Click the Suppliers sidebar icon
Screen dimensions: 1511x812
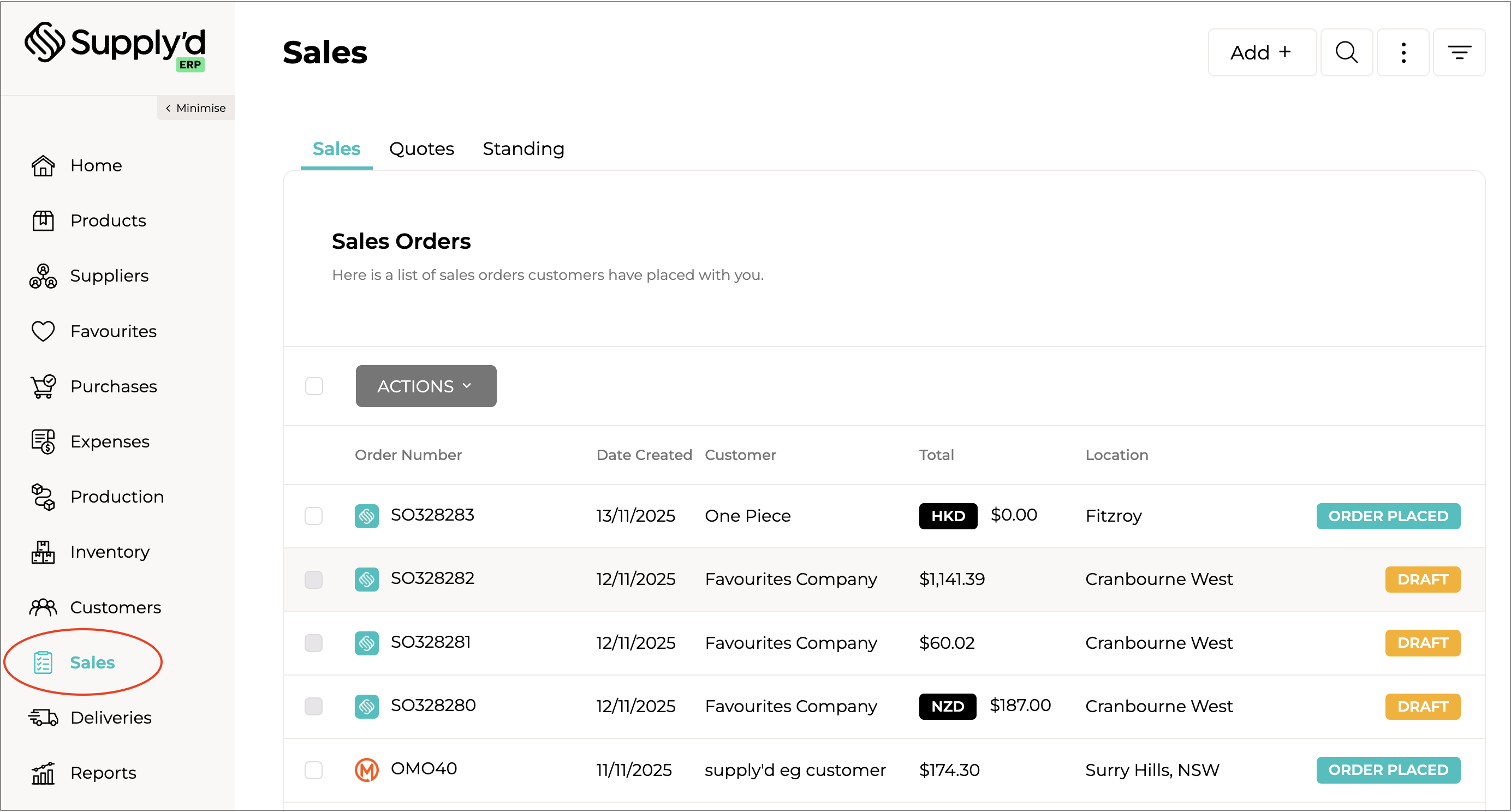tap(43, 276)
